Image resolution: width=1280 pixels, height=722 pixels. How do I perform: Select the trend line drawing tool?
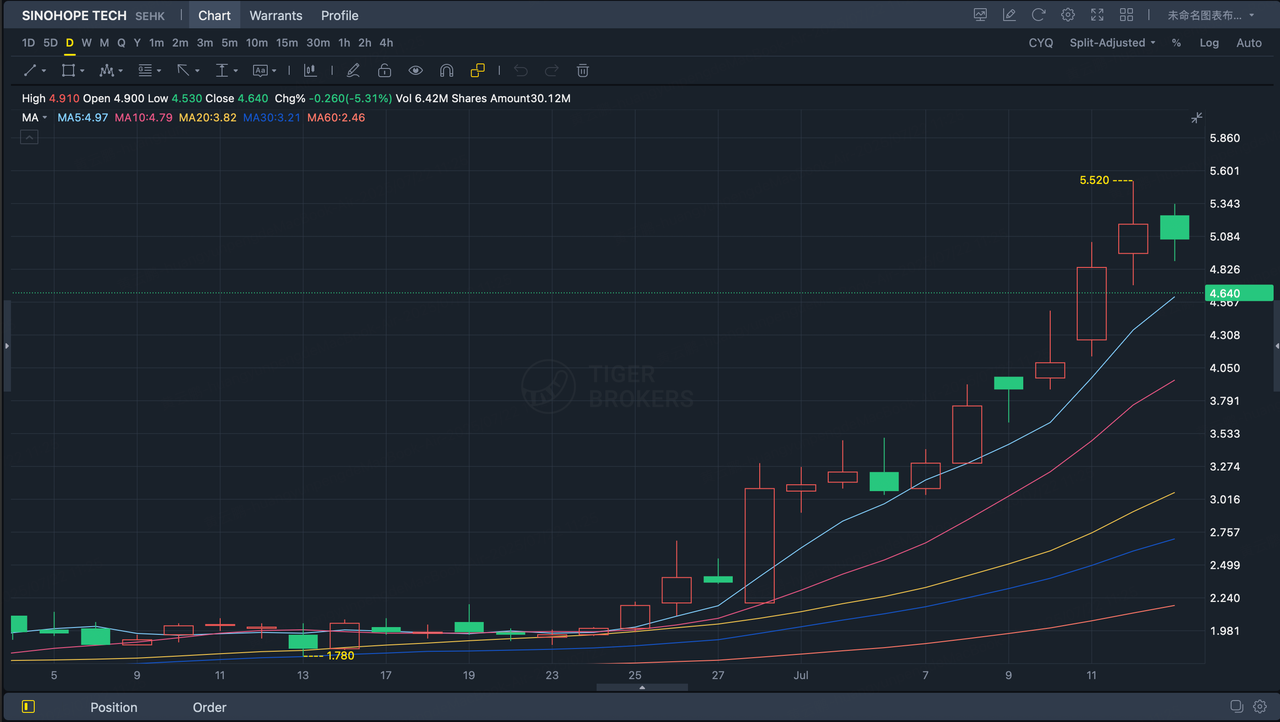(30, 71)
